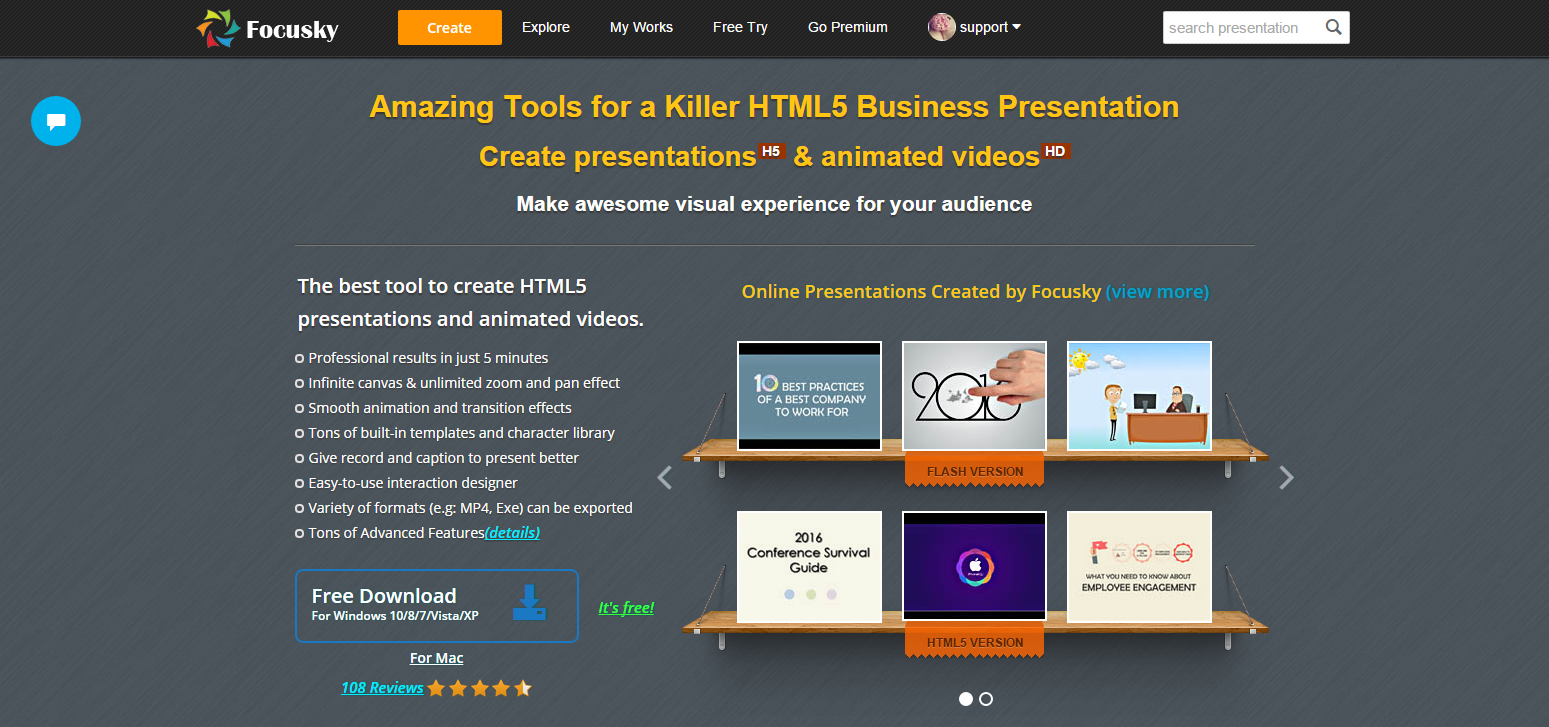This screenshot has height=727, width=1549.
Task: Open the 108 Reviews link
Action: (x=382, y=688)
